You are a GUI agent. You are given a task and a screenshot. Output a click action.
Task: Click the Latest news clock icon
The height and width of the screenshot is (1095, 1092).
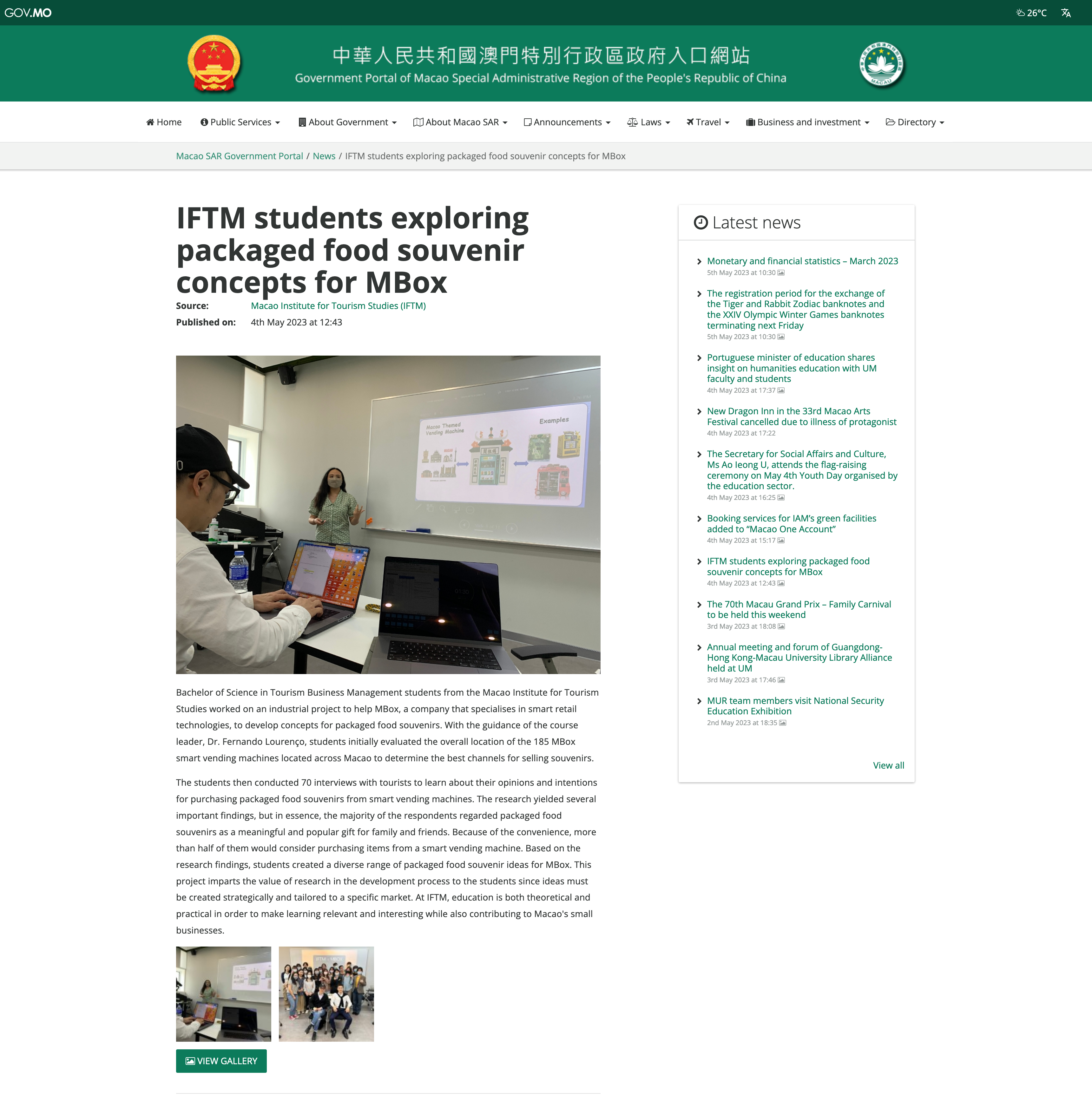(x=701, y=223)
